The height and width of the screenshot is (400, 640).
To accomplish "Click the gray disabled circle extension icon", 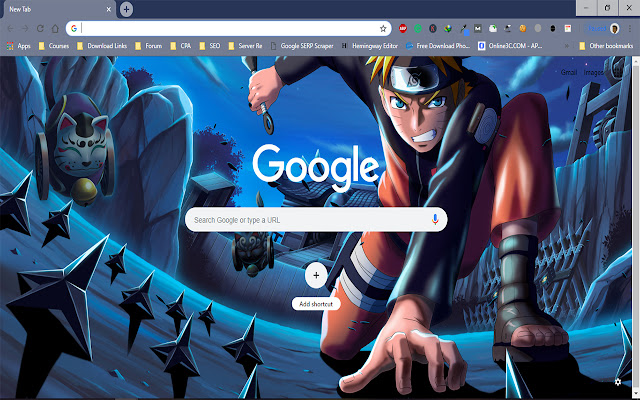I will coord(538,28).
